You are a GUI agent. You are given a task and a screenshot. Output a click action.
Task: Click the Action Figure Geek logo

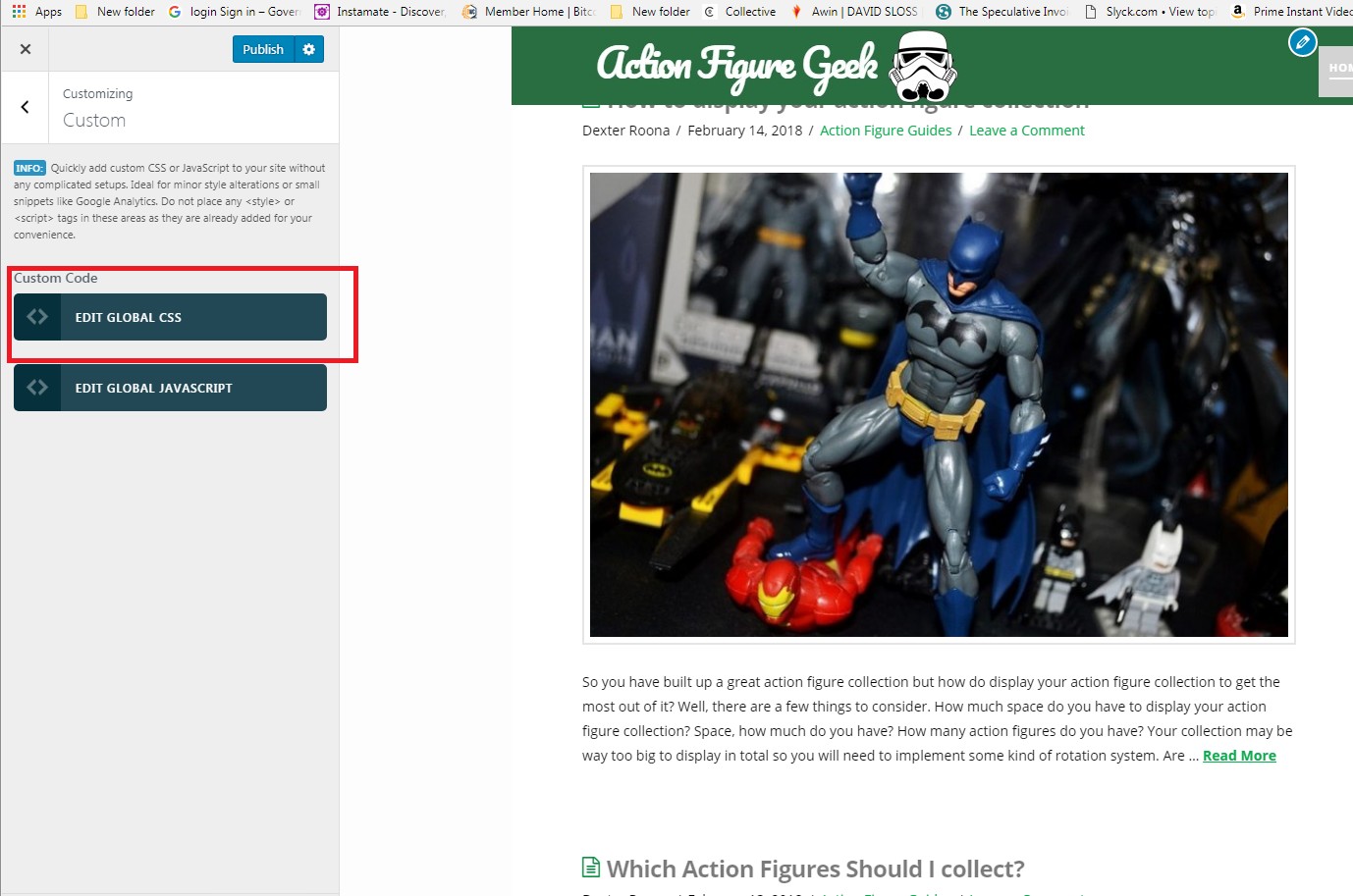776,65
